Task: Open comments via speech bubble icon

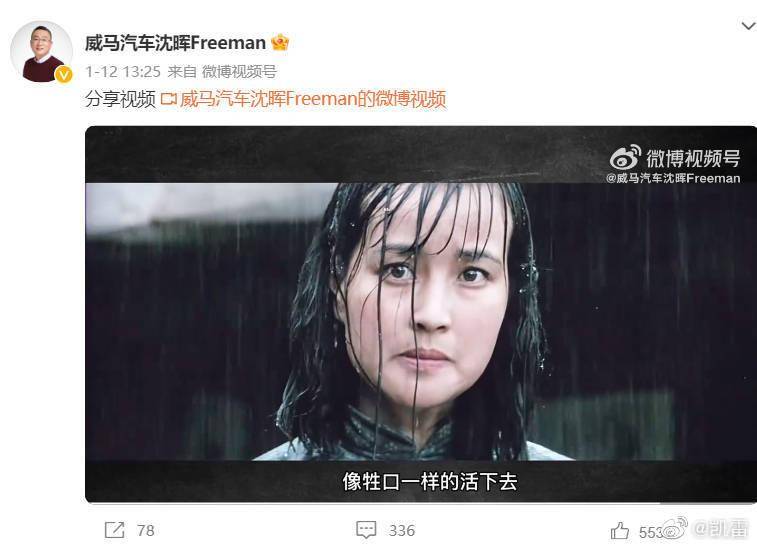Action: [x=366, y=530]
